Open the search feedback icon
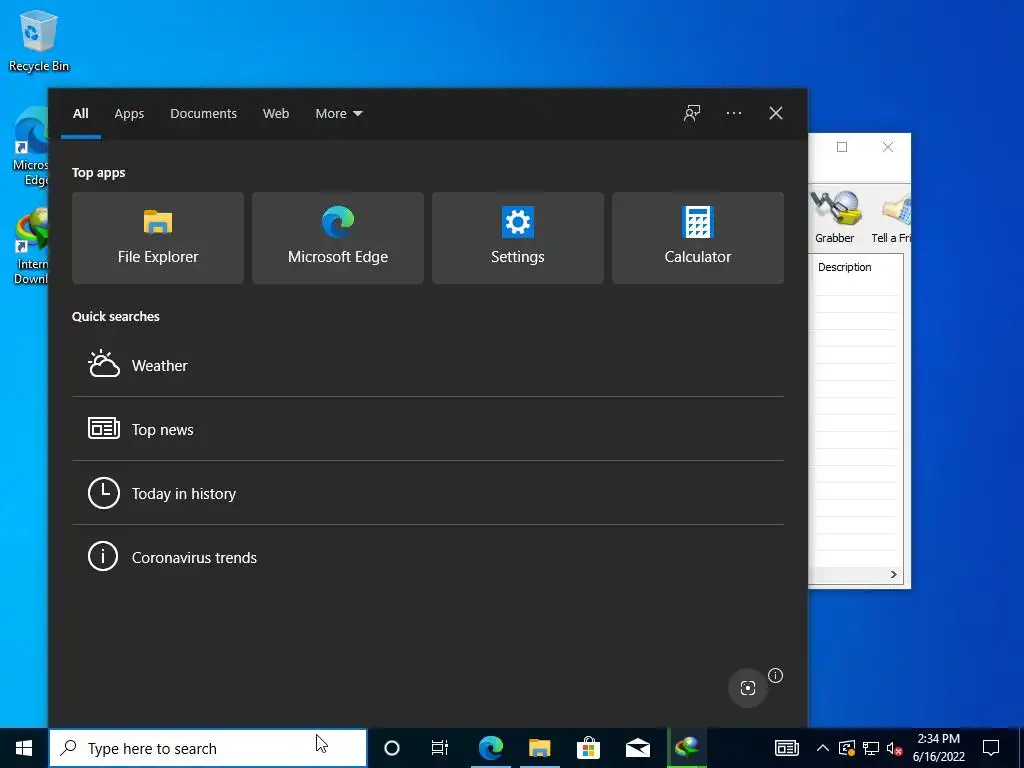 click(692, 113)
